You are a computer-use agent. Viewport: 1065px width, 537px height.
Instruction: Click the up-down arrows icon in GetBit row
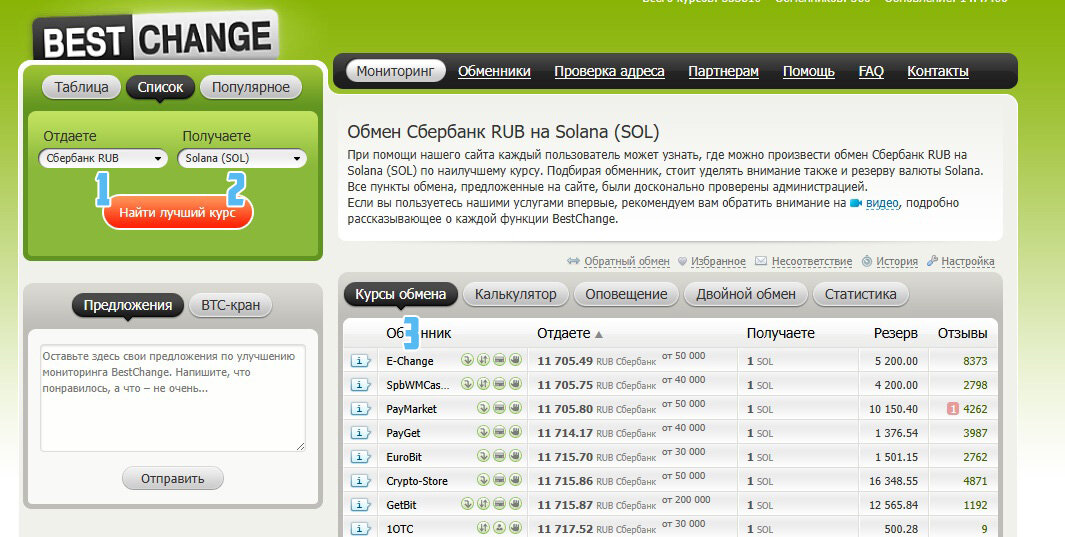pyautogui.click(x=483, y=503)
